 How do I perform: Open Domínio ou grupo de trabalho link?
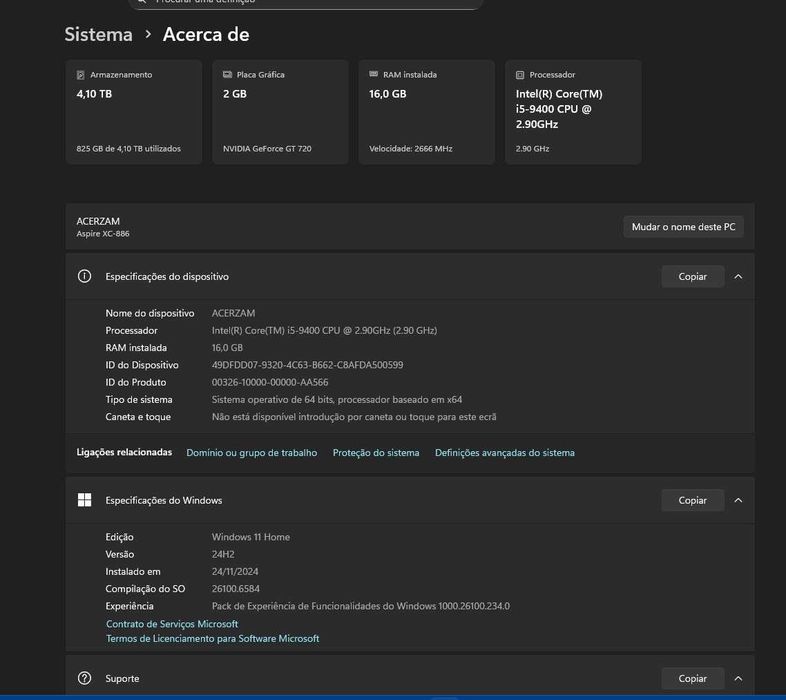[252, 453]
